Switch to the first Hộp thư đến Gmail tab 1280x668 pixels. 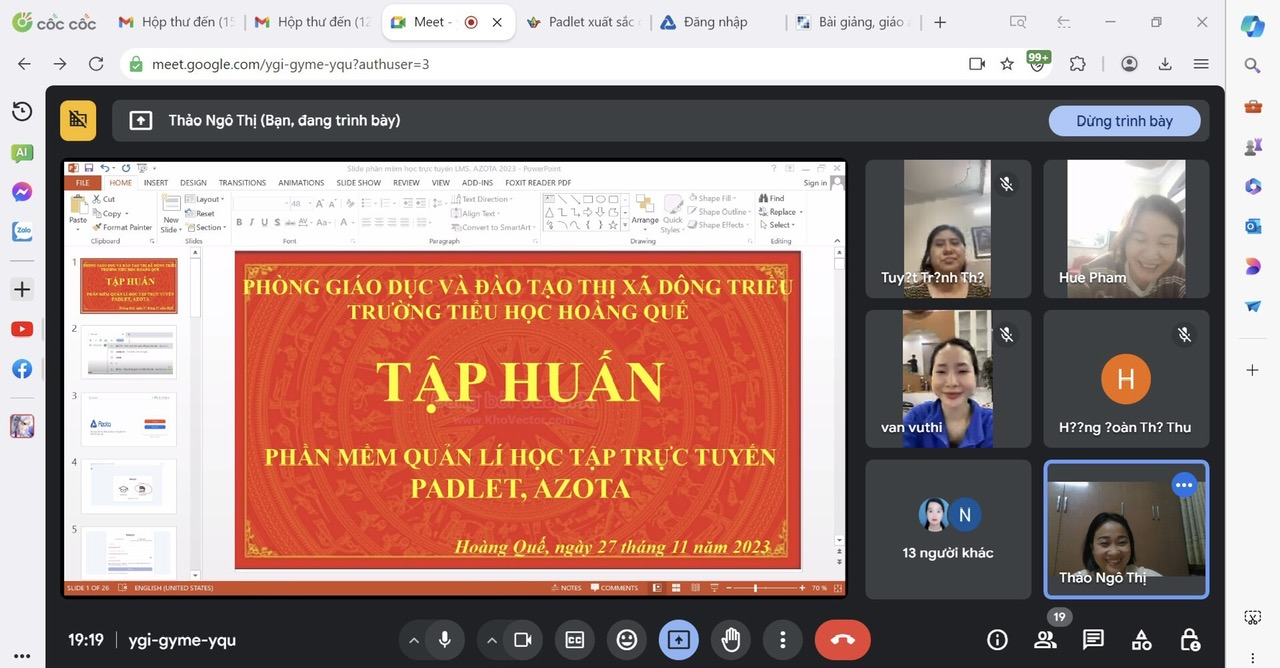coord(177,22)
